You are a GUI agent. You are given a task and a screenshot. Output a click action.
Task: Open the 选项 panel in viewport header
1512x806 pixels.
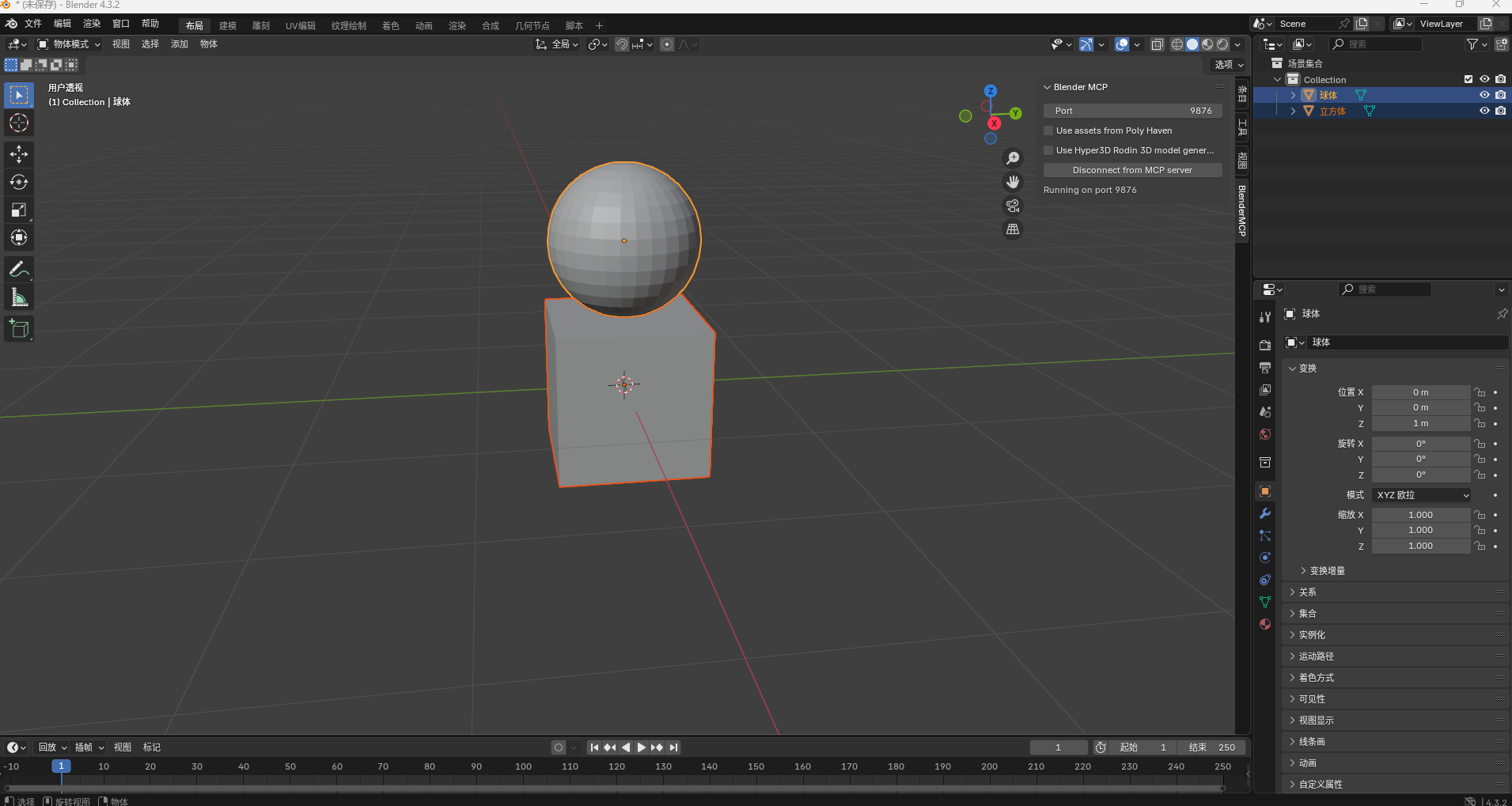pyautogui.click(x=1226, y=66)
